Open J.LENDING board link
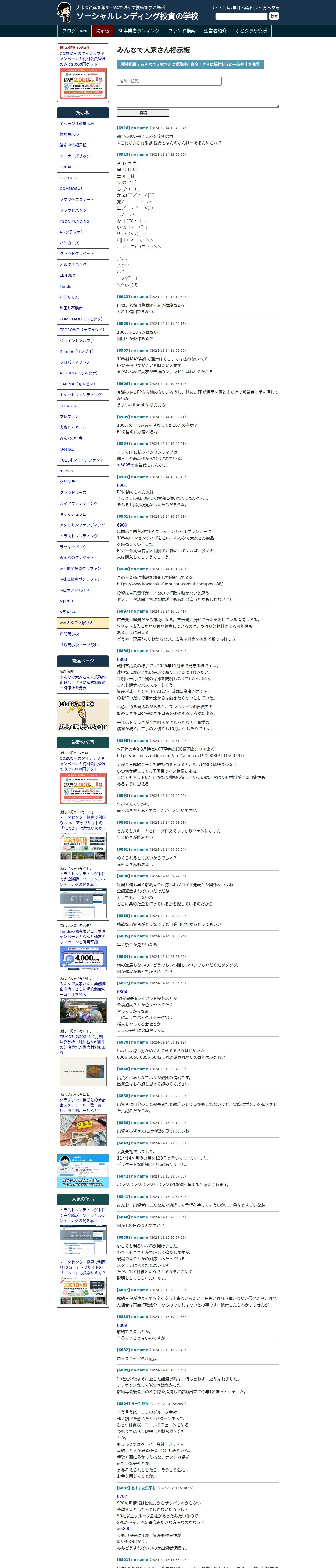The width and height of the screenshot is (336, 1568). coord(83,406)
